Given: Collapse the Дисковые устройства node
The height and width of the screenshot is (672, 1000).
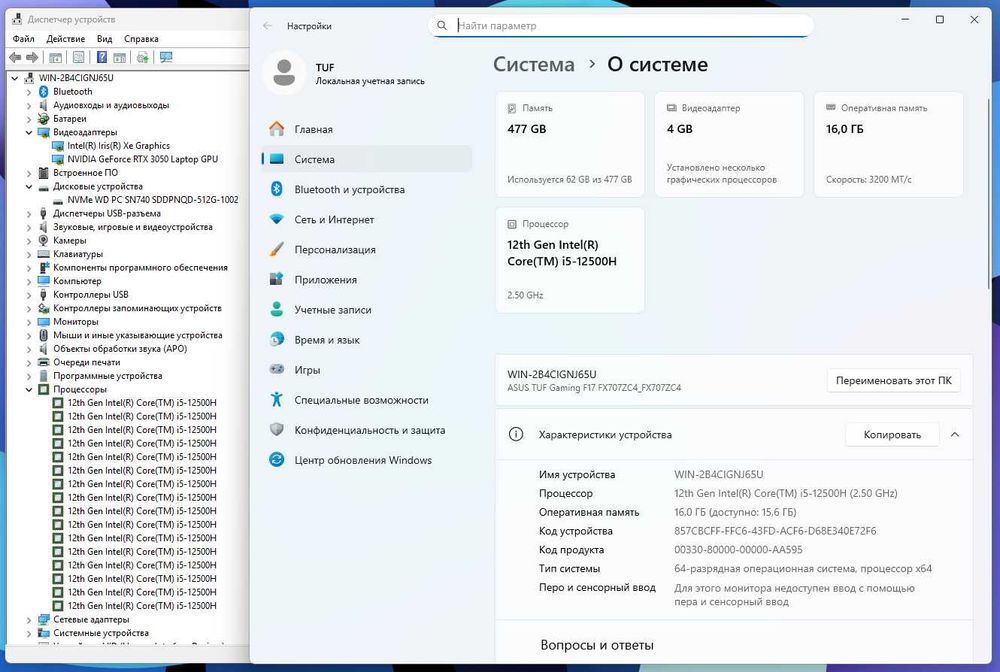Looking at the screenshot, I should [29, 186].
